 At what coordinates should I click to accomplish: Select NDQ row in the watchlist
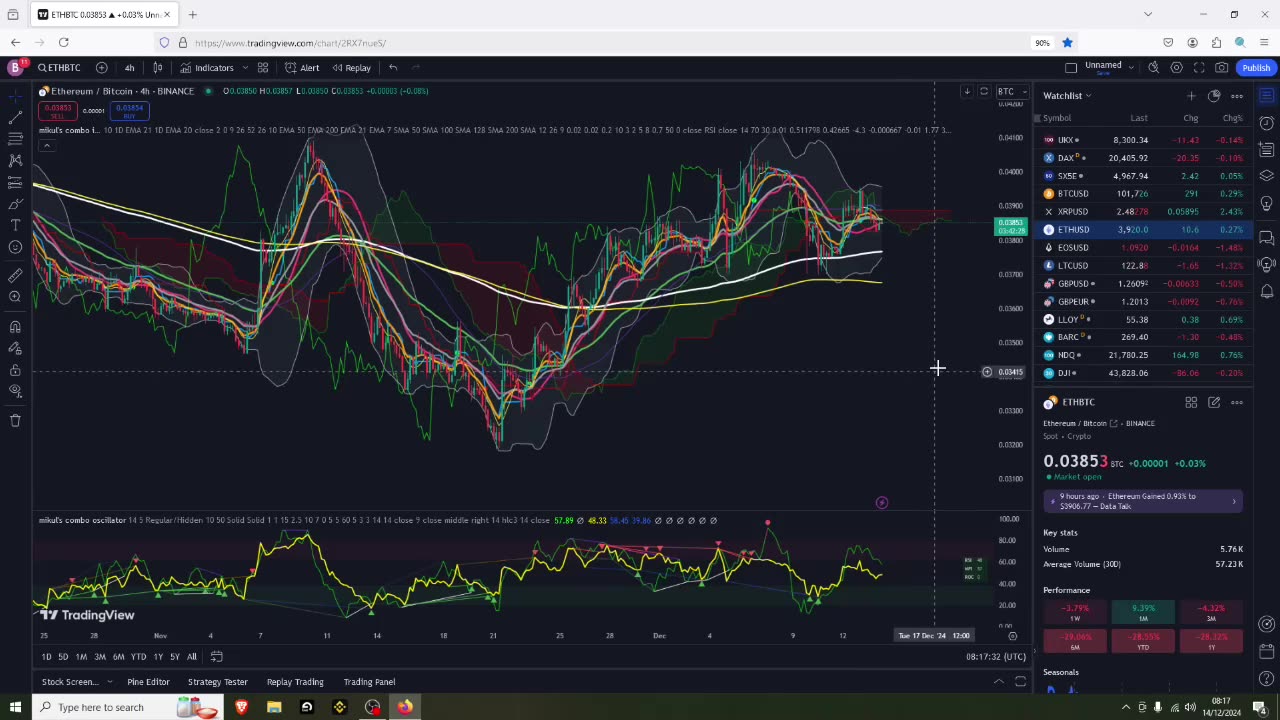coord(1144,355)
